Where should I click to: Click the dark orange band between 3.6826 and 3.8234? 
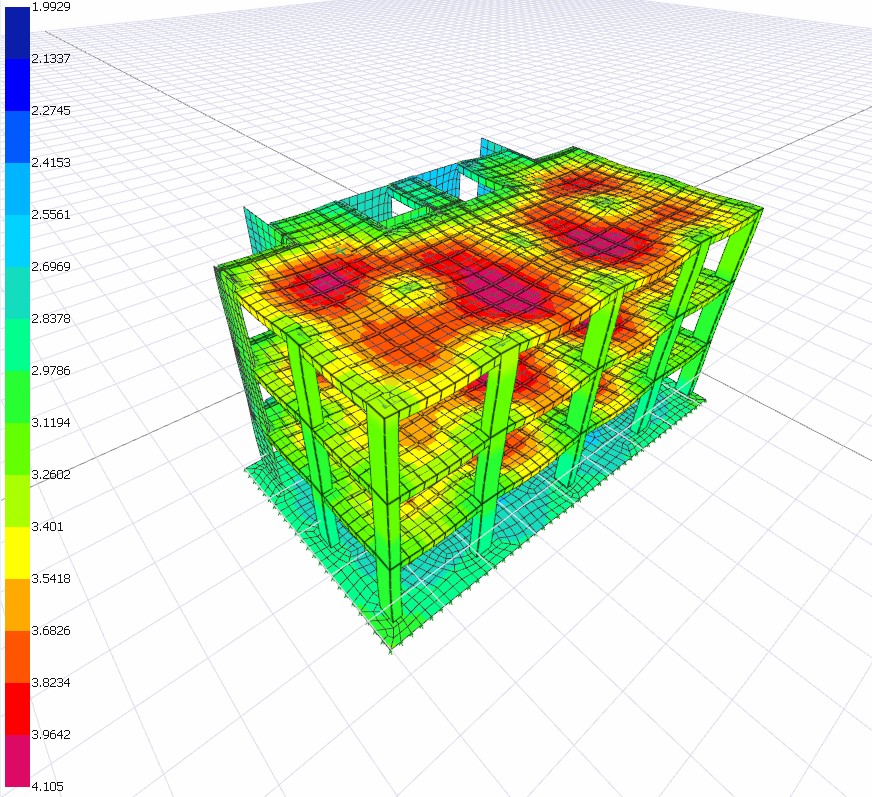(17, 656)
